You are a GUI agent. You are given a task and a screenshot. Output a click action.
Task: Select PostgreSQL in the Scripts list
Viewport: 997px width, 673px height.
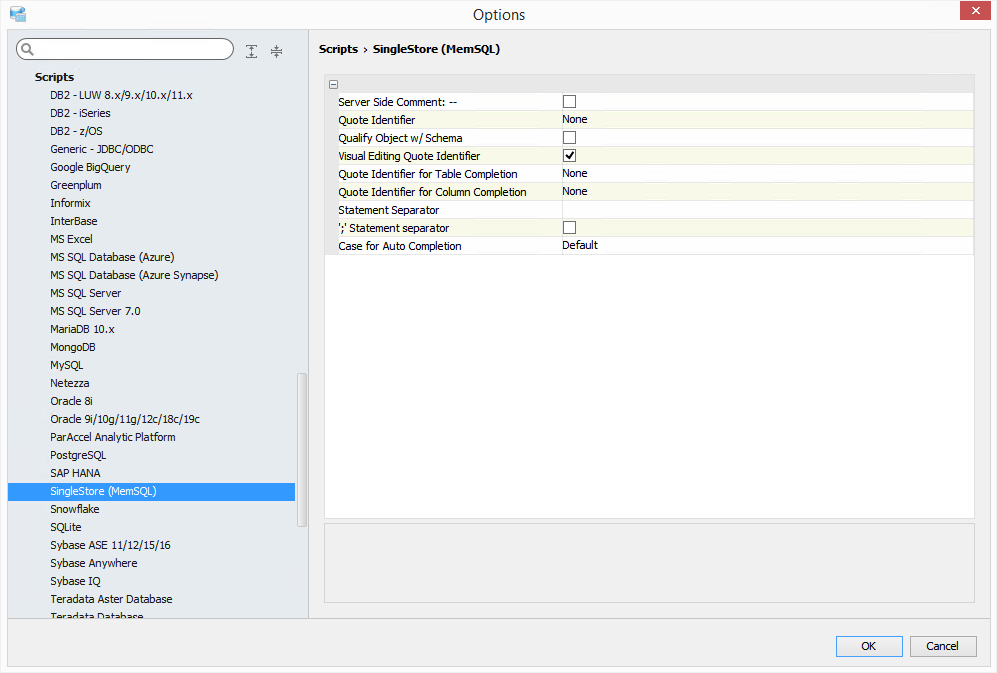(x=78, y=455)
